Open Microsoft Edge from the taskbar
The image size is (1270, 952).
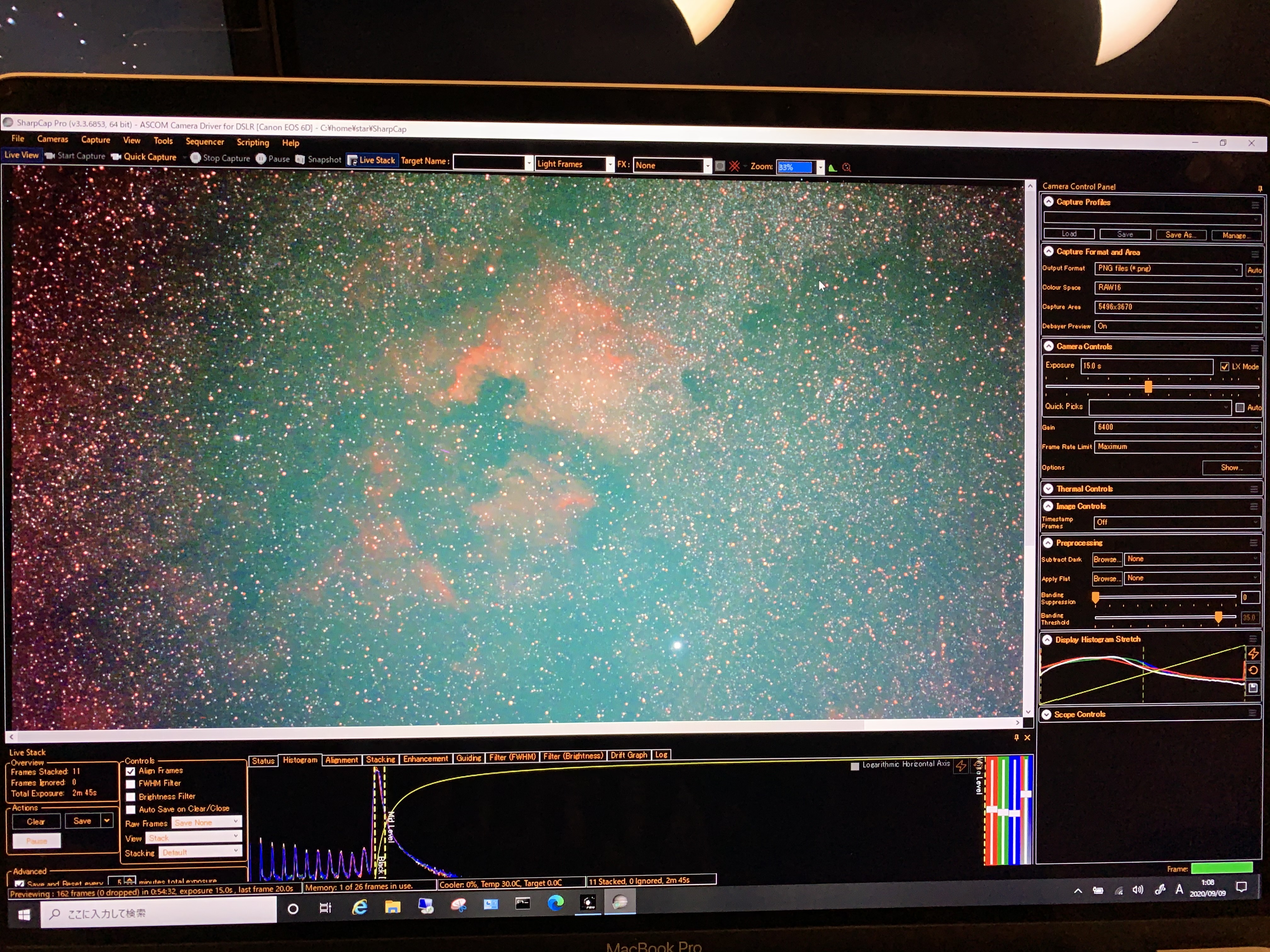(555, 903)
